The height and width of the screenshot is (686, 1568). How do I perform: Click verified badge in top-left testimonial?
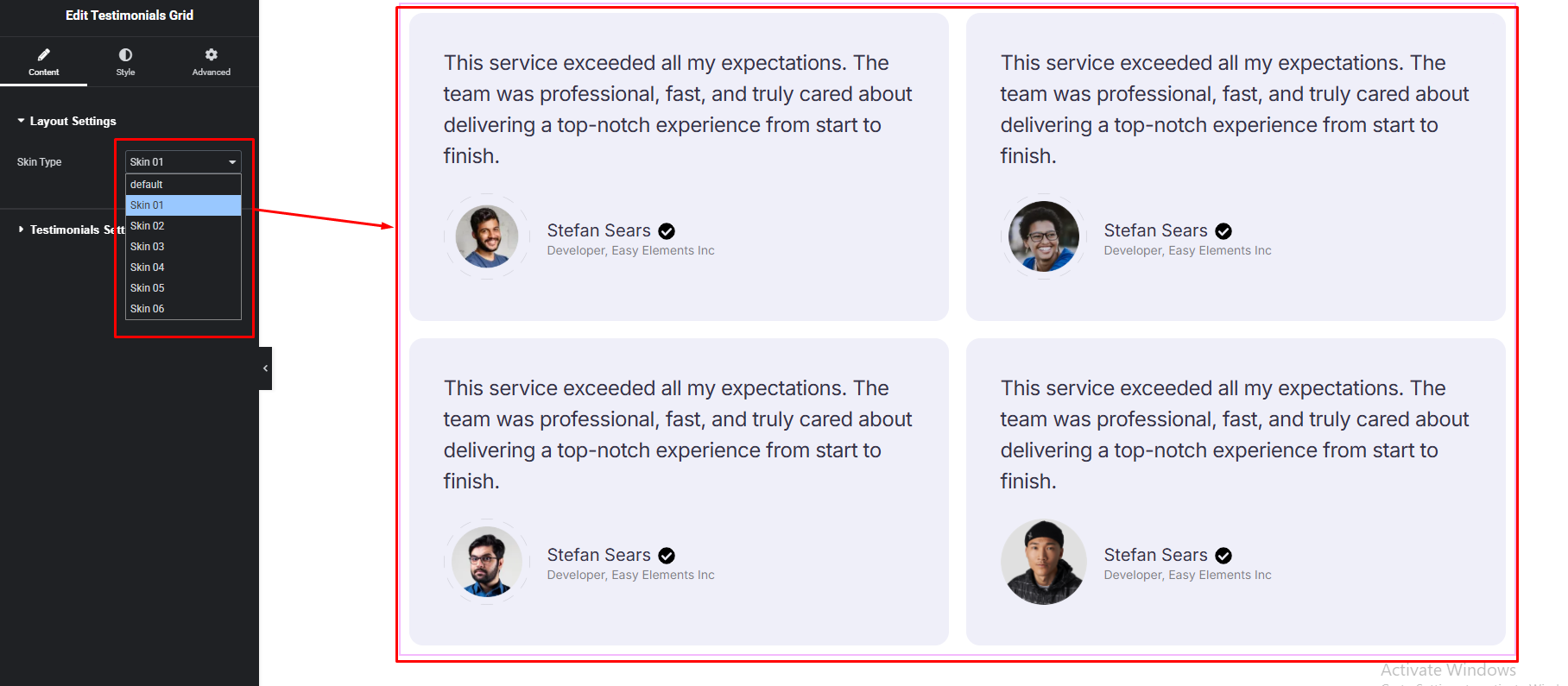tap(667, 231)
